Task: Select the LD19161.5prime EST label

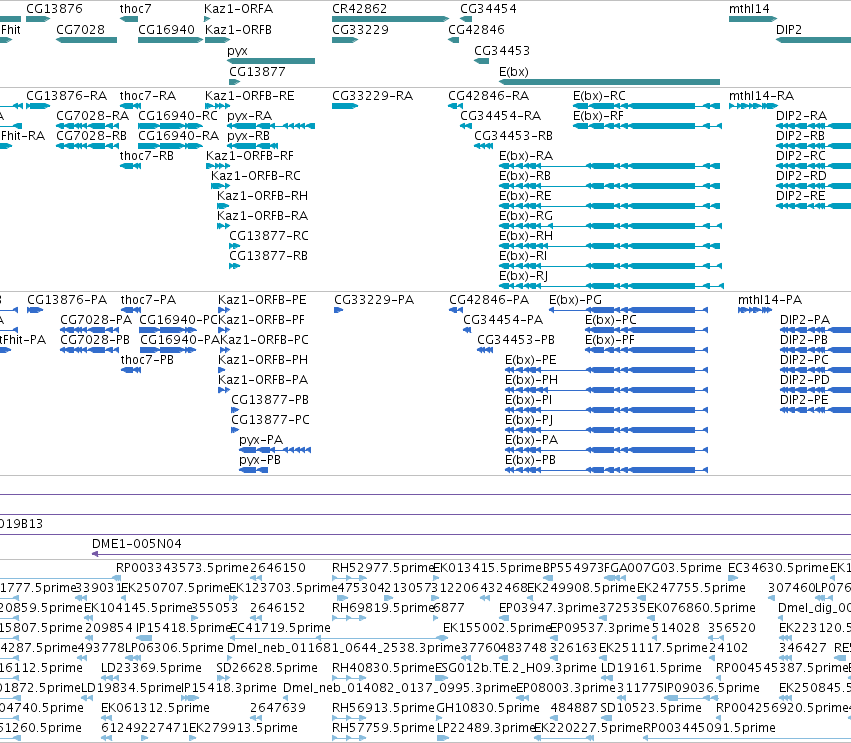Action: point(651,668)
